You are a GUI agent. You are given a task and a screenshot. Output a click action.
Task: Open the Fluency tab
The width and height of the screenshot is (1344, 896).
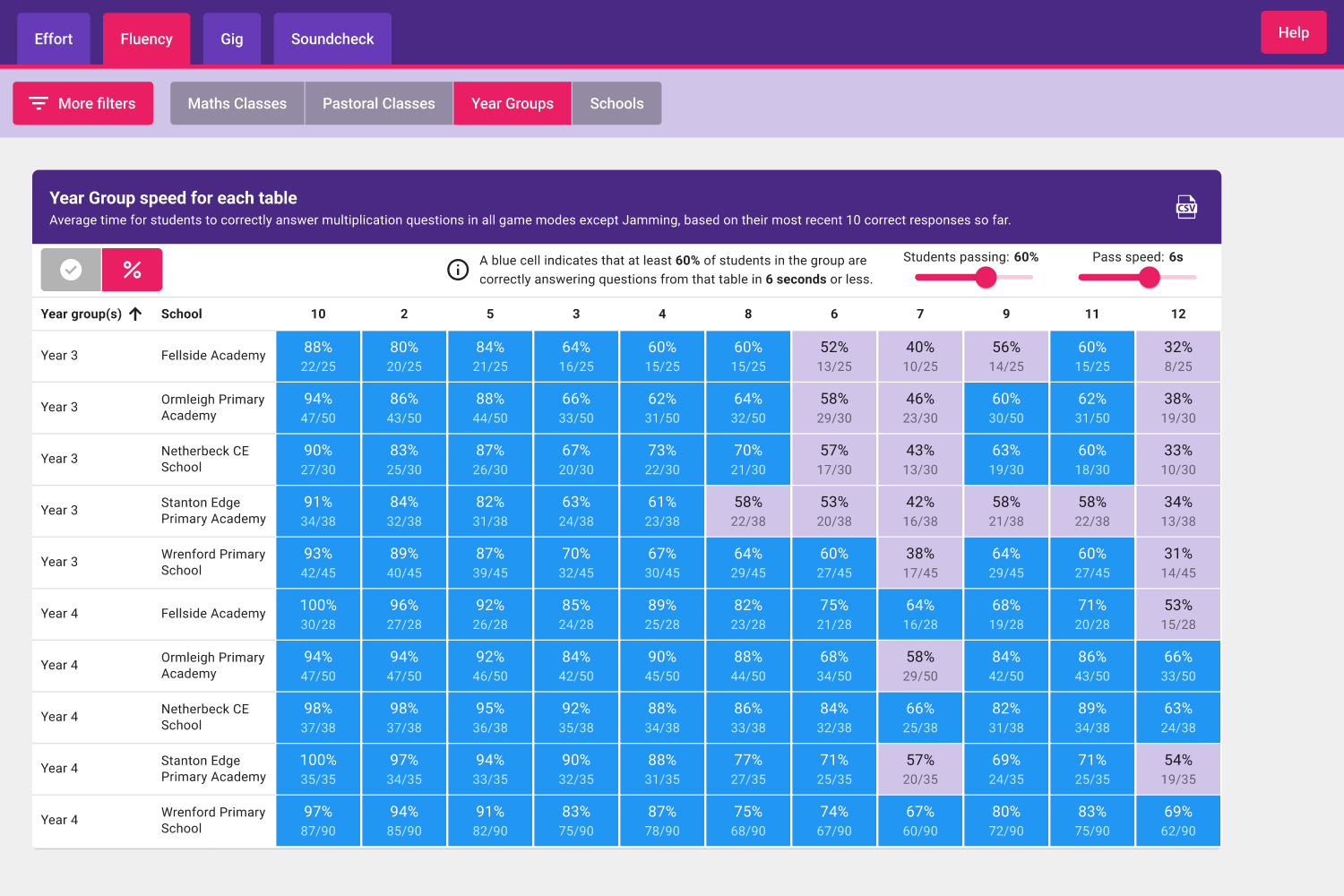point(146,39)
